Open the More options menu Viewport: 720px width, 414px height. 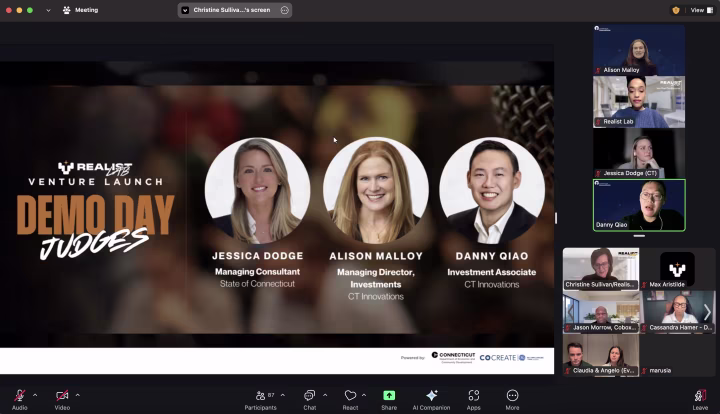coord(512,399)
